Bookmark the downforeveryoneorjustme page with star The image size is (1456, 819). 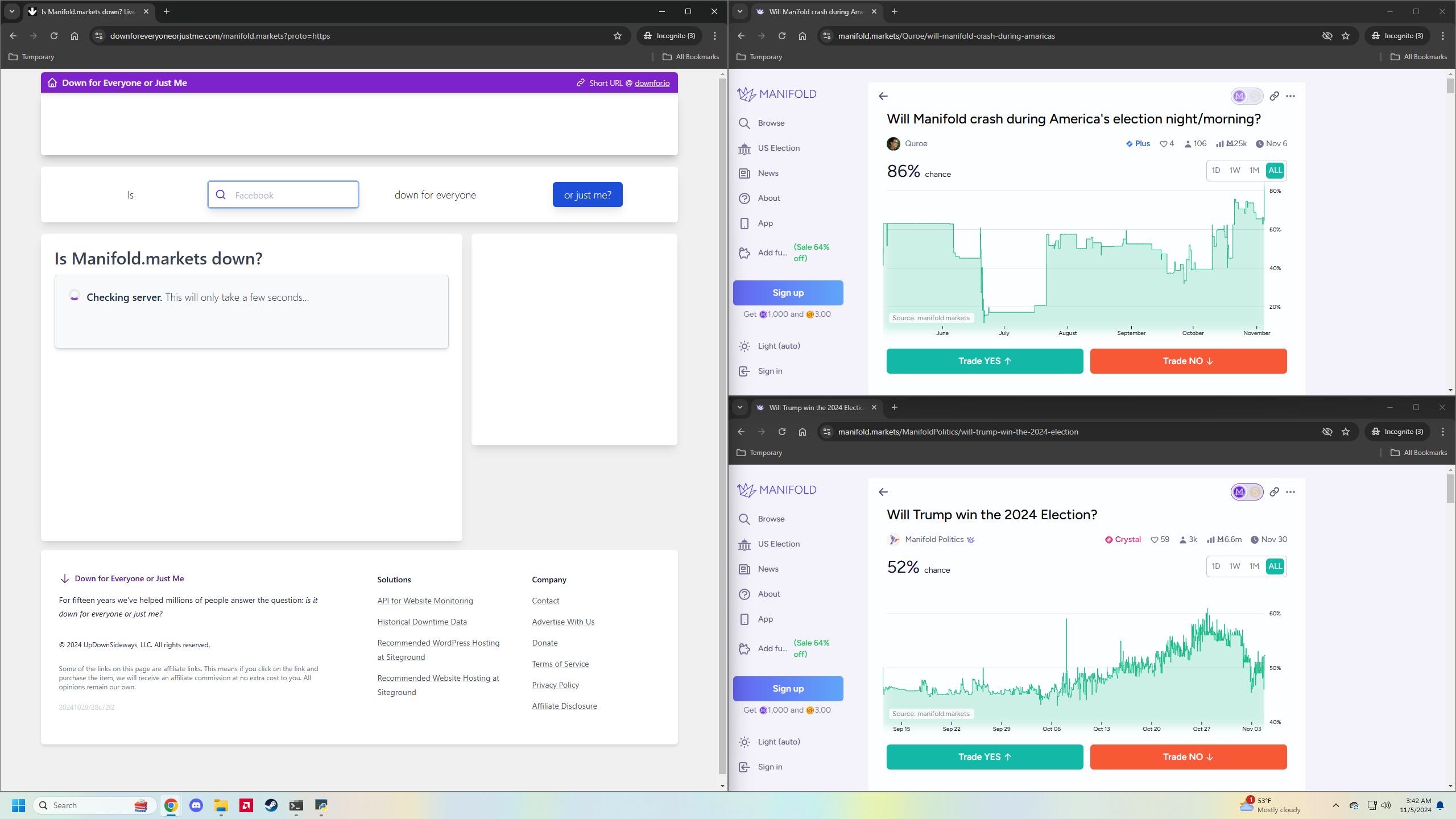(x=618, y=36)
